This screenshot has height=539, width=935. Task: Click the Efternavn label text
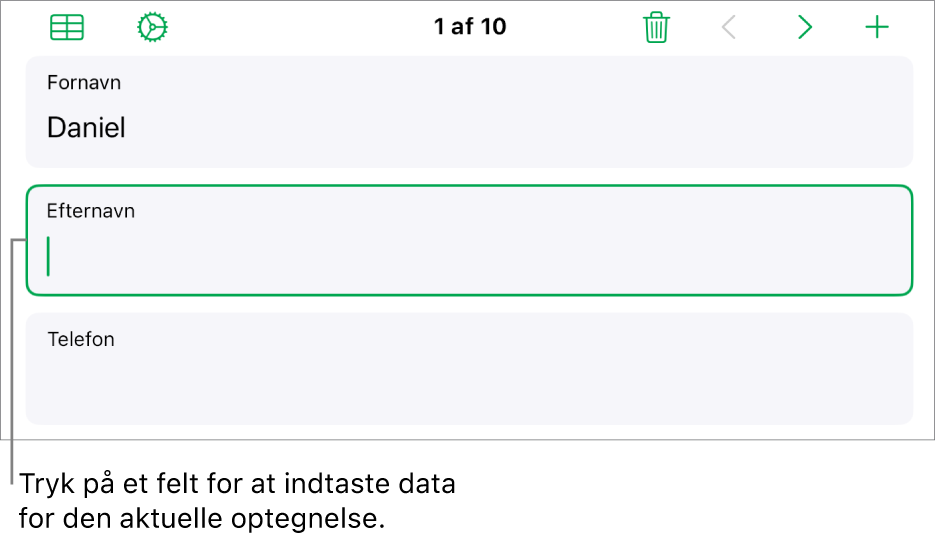click(91, 210)
